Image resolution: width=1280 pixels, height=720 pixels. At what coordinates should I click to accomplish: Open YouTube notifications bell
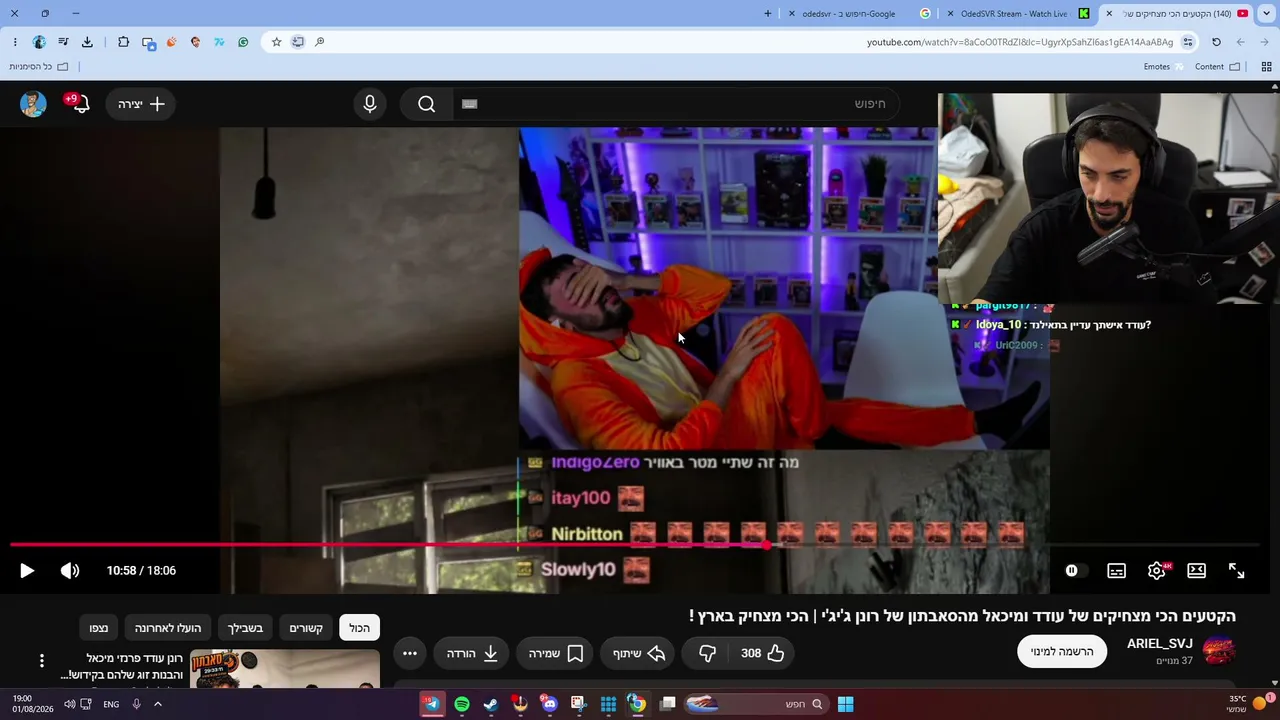pos(79,104)
